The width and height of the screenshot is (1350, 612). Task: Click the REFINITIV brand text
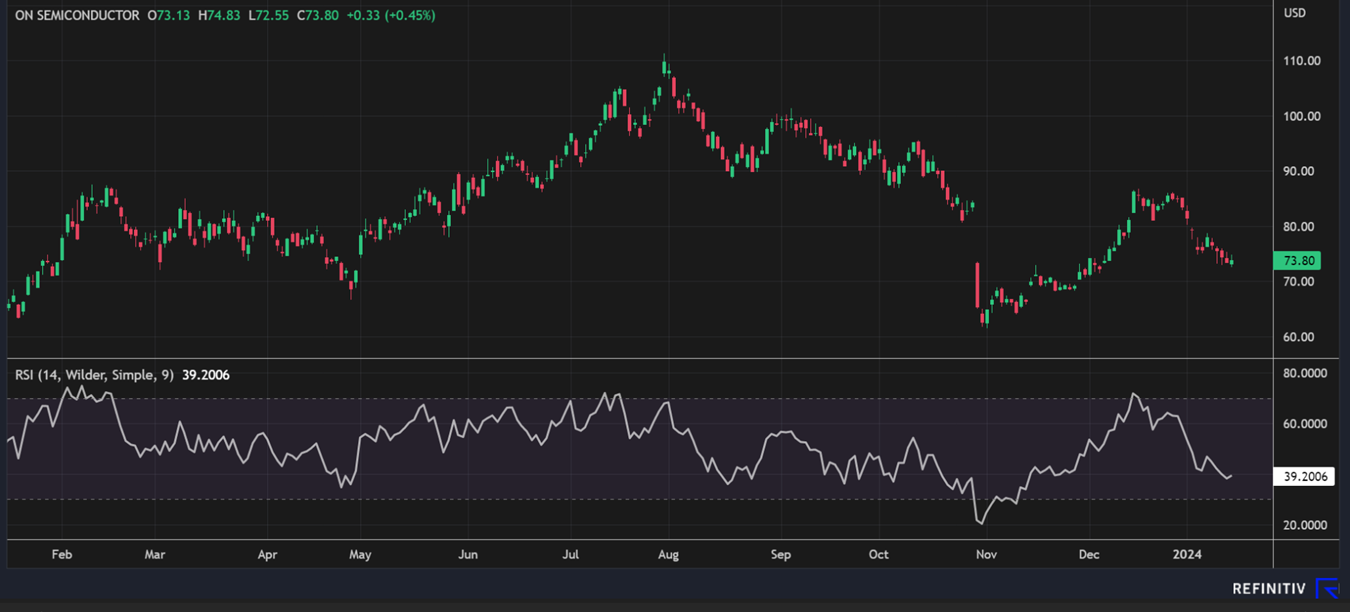tap(1269, 589)
